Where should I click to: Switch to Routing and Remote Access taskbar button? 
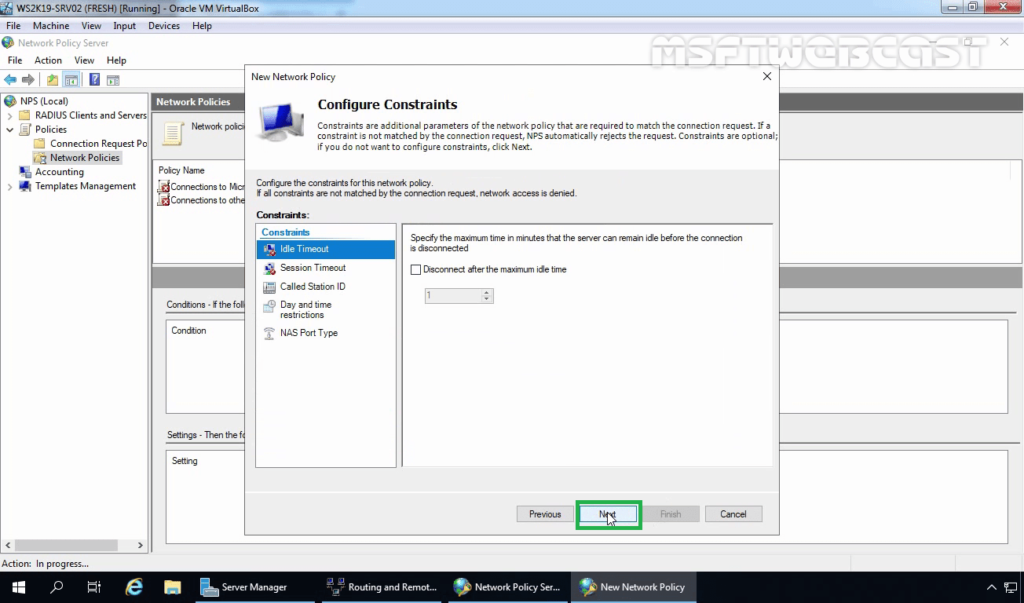tap(383, 587)
